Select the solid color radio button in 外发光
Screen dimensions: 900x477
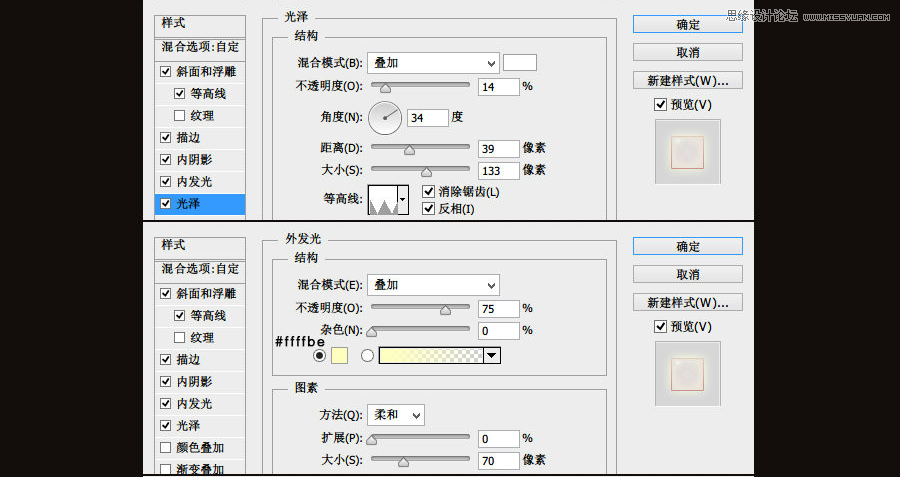[x=319, y=355]
